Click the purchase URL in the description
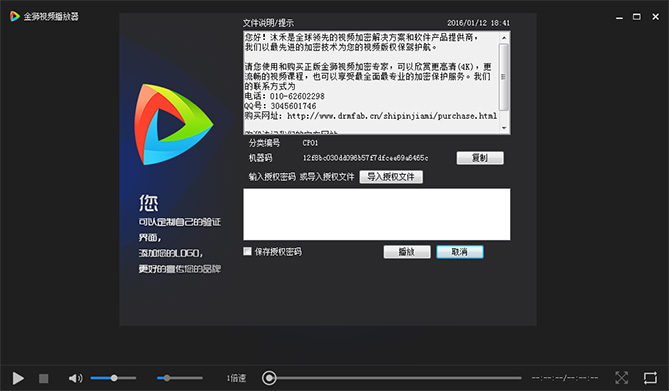Screen dimensions: 669x391 pos(392,116)
